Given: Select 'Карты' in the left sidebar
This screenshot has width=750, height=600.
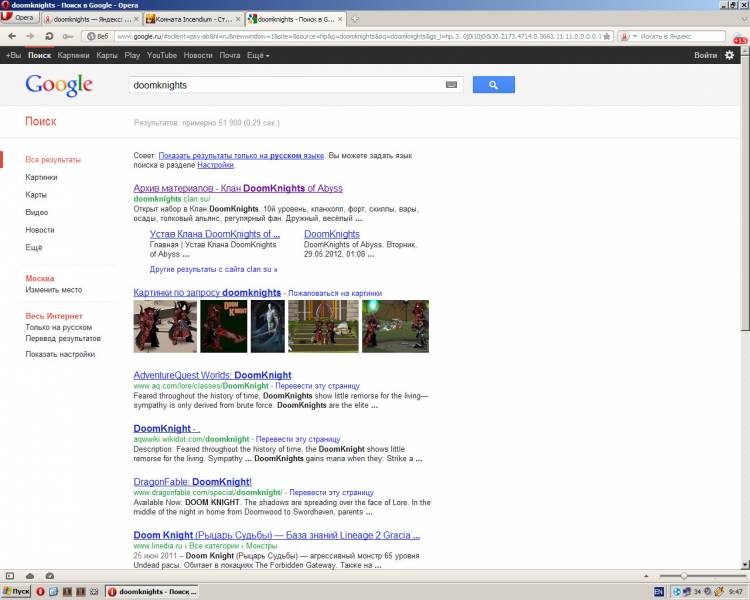Looking at the screenshot, I should pos(36,195).
